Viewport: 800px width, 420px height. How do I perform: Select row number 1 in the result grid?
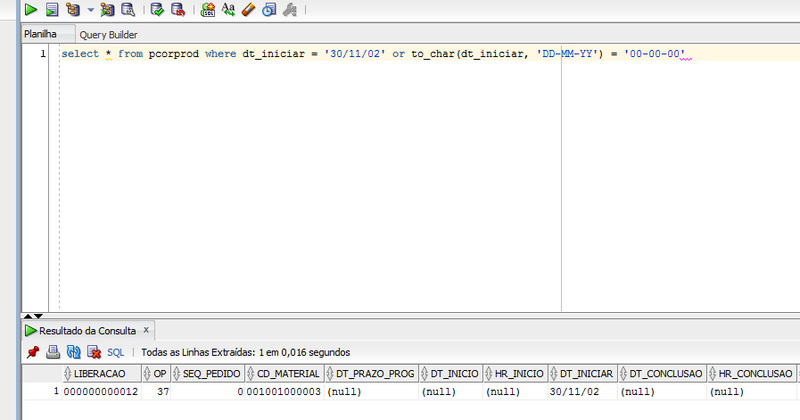[x=42, y=391]
